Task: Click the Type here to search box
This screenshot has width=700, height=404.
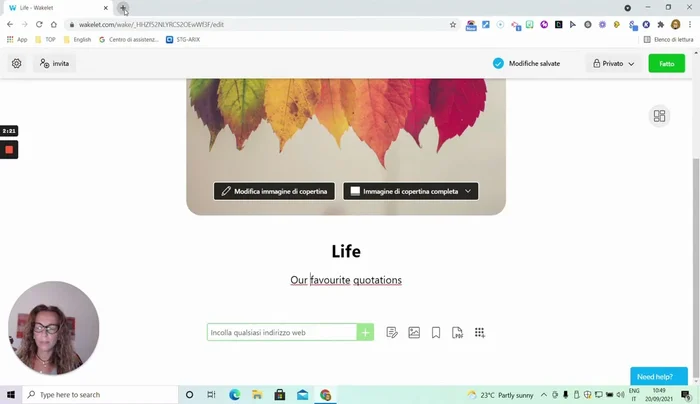Action: tap(100, 395)
